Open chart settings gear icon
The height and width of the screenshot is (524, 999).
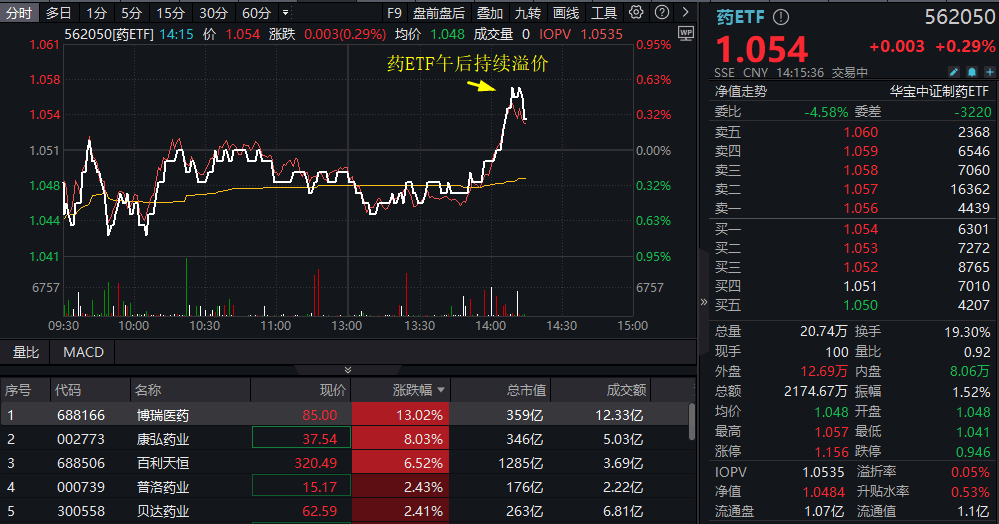point(636,12)
